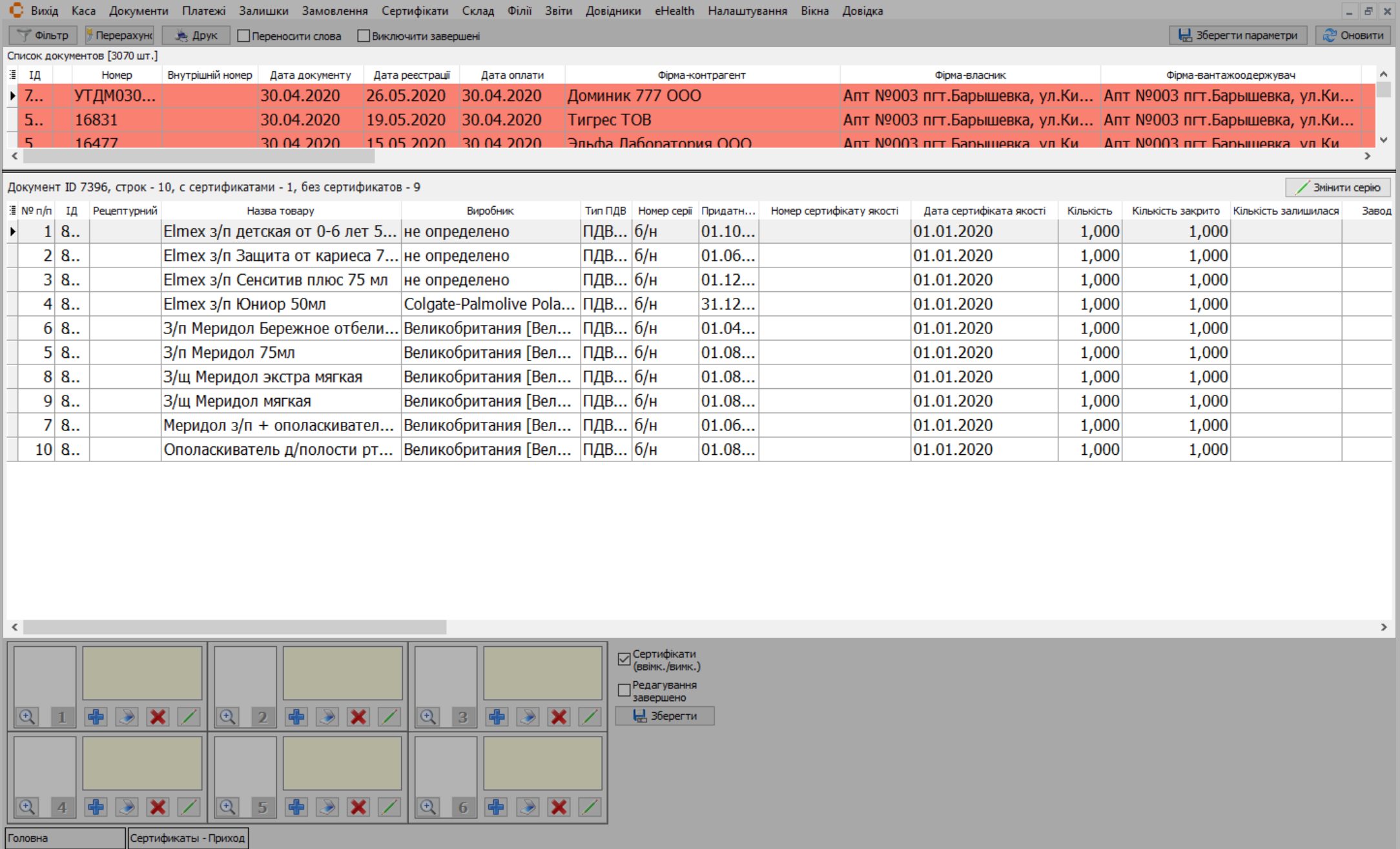Click the 'Зберегти параметри' button
The width and height of the screenshot is (1400, 849).
point(1237,36)
